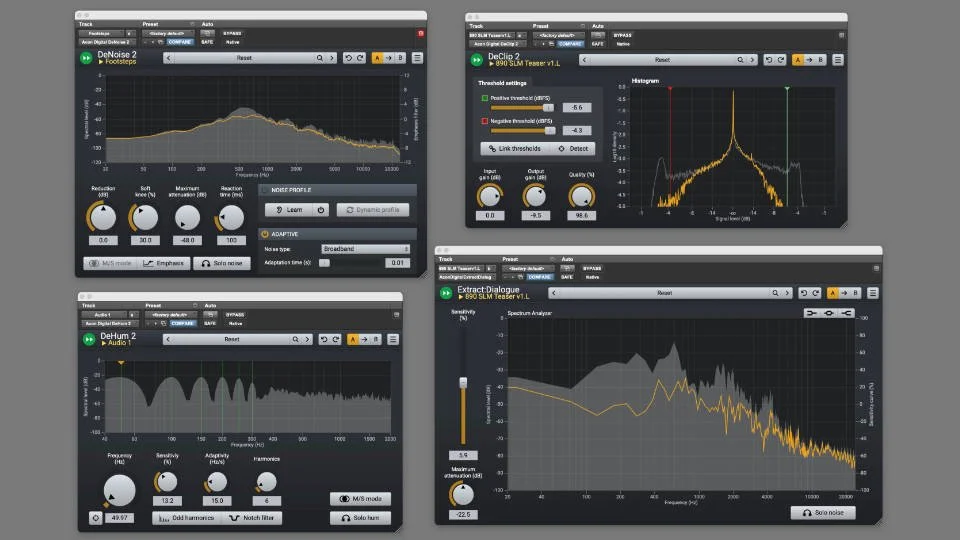Click Odd harmonics button in DeHum 2
The width and height of the screenshot is (960, 540).
[187, 518]
